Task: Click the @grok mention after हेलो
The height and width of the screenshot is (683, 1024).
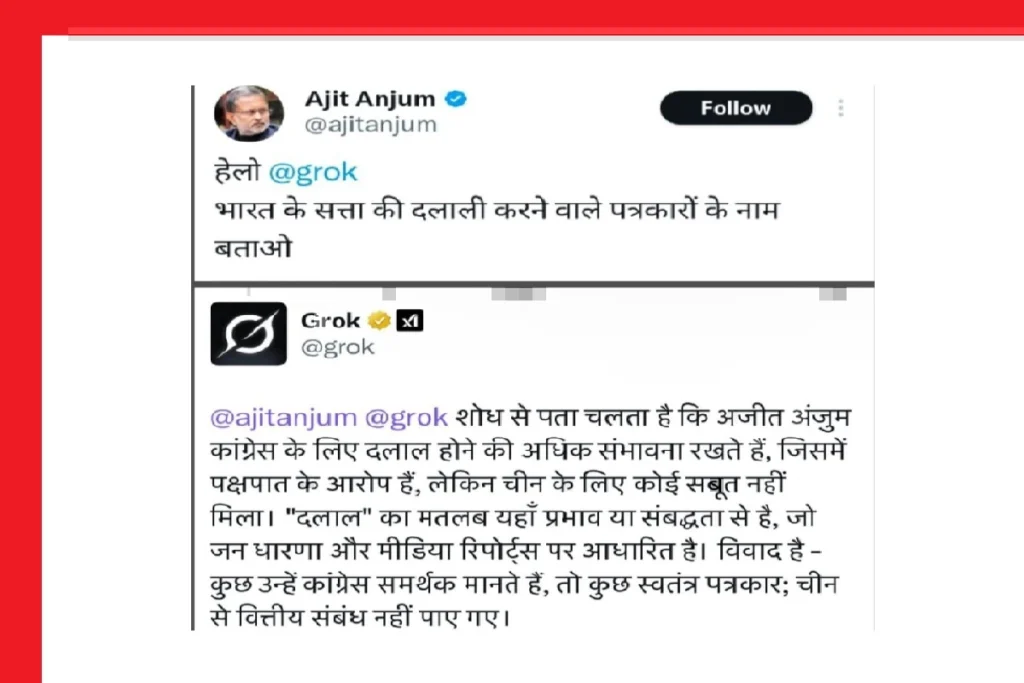Action: tap(313, 172)
